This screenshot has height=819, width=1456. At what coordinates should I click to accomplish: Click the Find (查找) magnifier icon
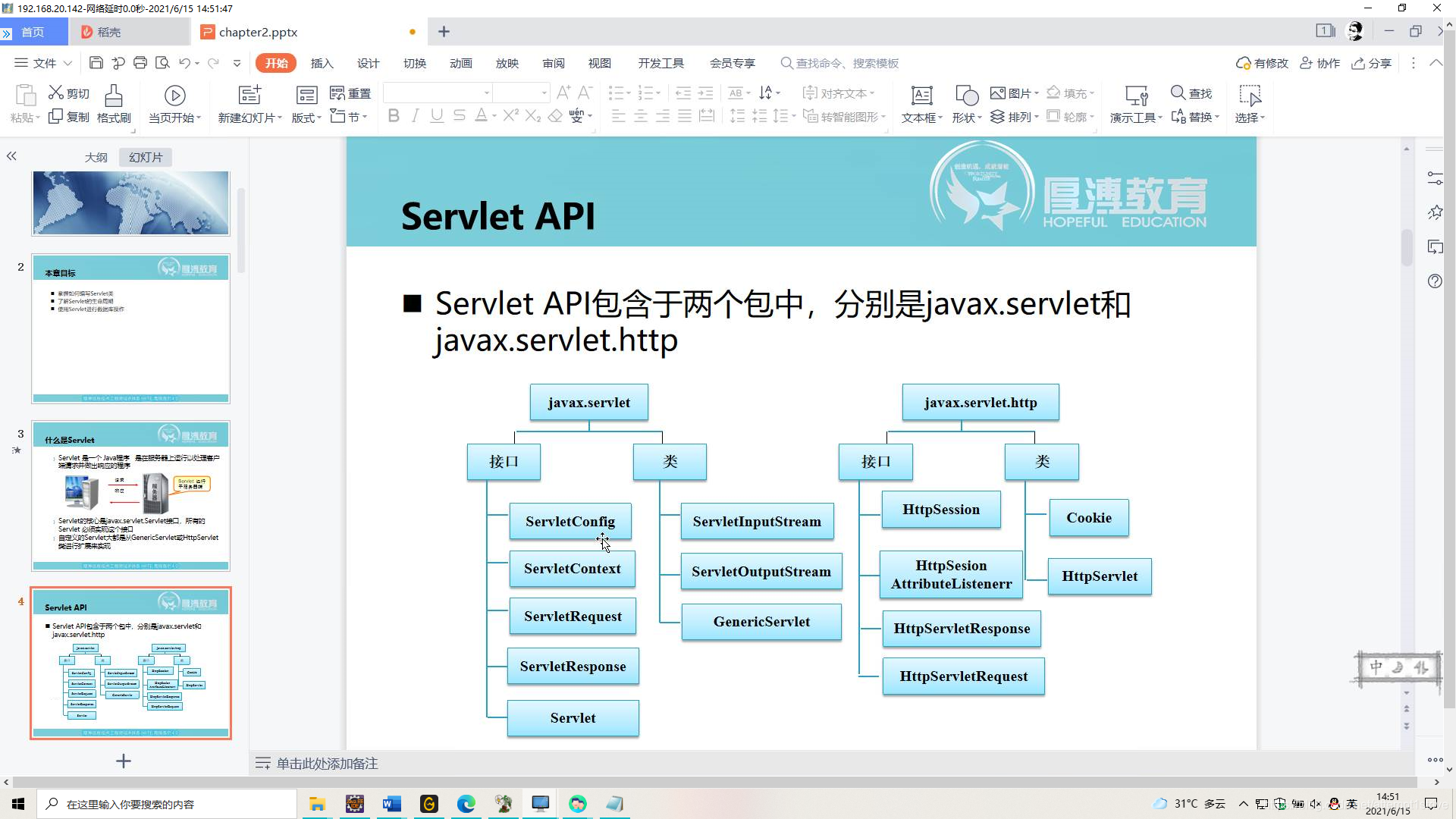1178,93
